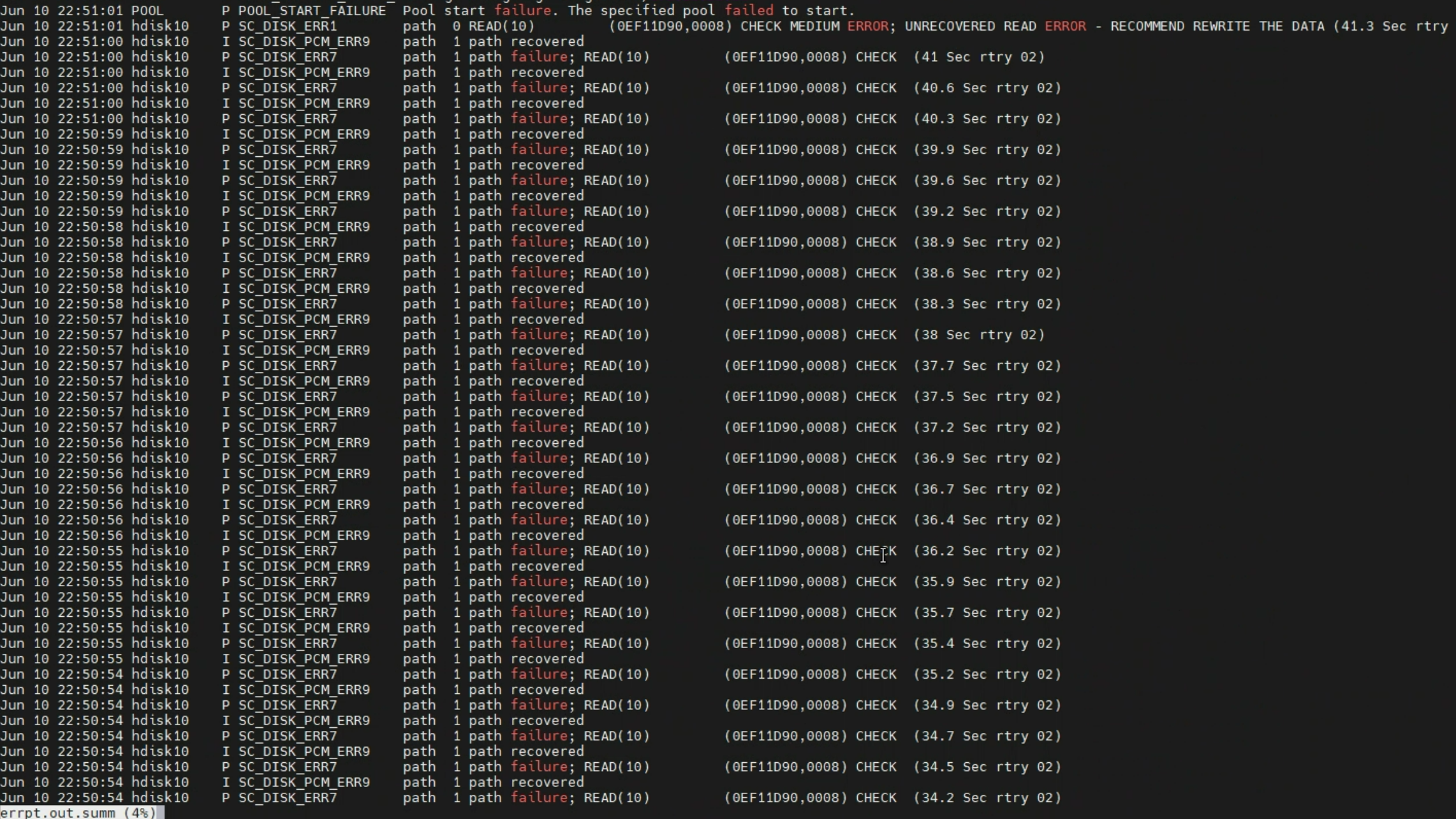
Task: Click the SC_DISK_ERR1 error identifier
Action: coord(286,26)
